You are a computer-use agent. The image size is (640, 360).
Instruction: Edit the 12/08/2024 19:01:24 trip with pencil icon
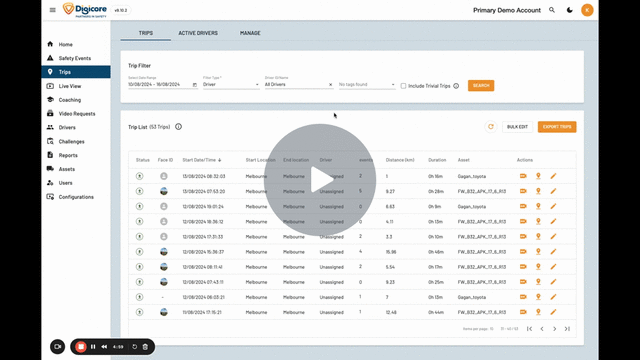click(x=553, y=206)
